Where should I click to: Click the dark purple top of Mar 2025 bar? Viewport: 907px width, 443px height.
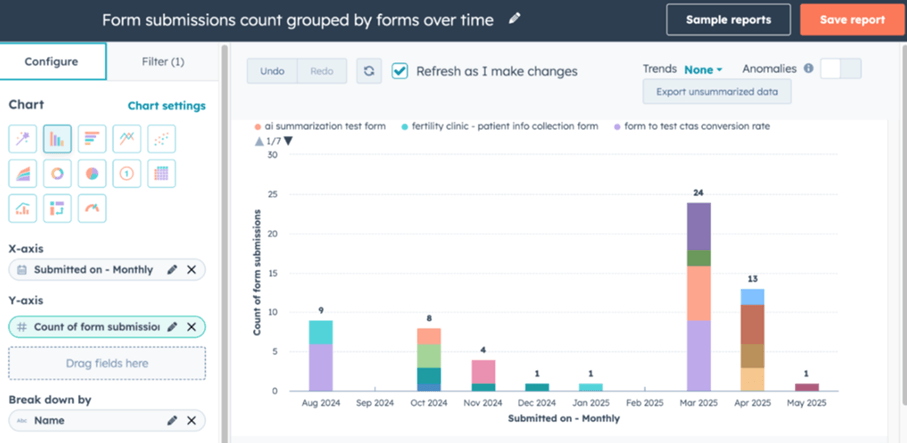pyautogui.click(x=698, y=227)
